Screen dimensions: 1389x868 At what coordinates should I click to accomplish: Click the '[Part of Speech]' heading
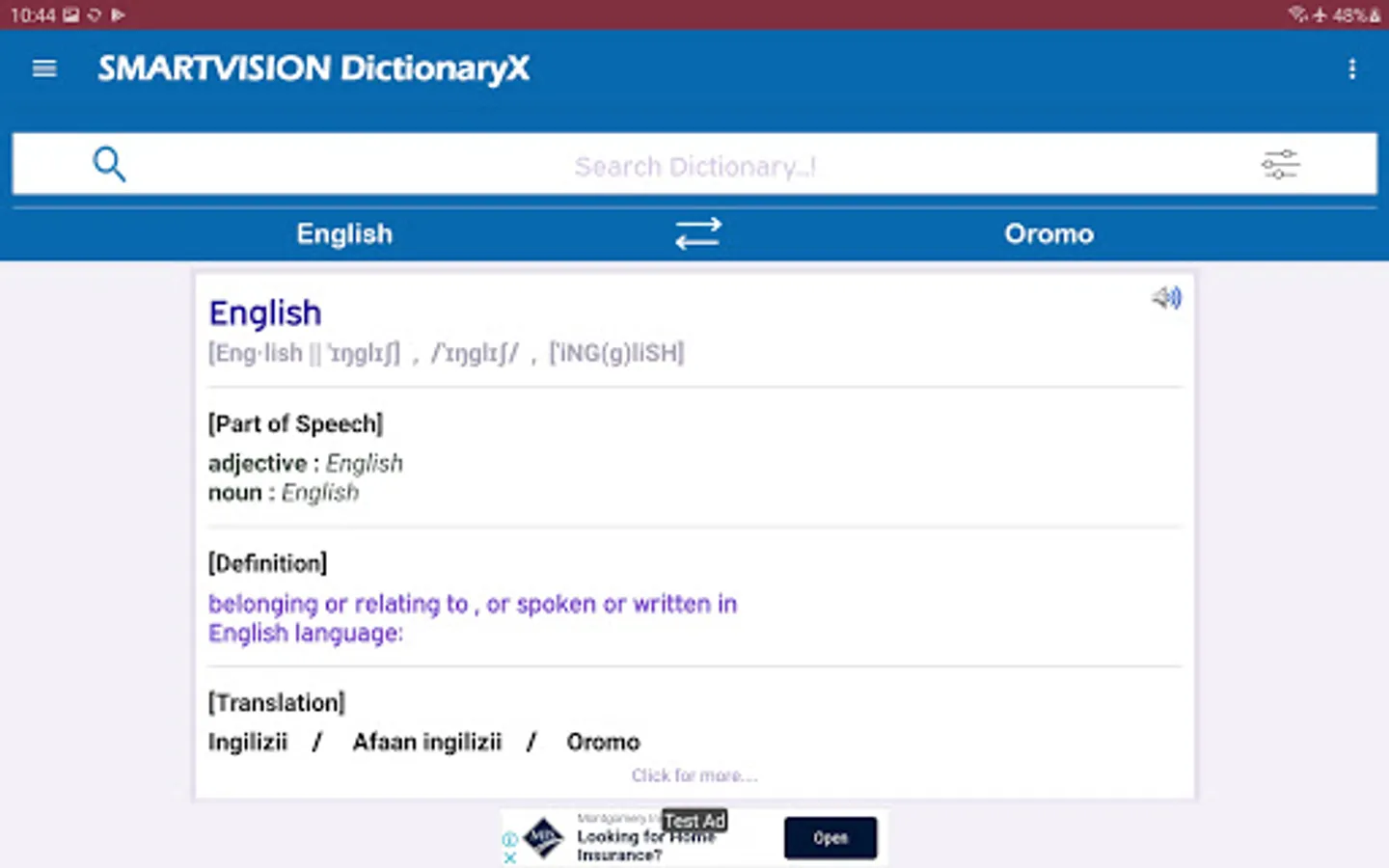[295, 423]
